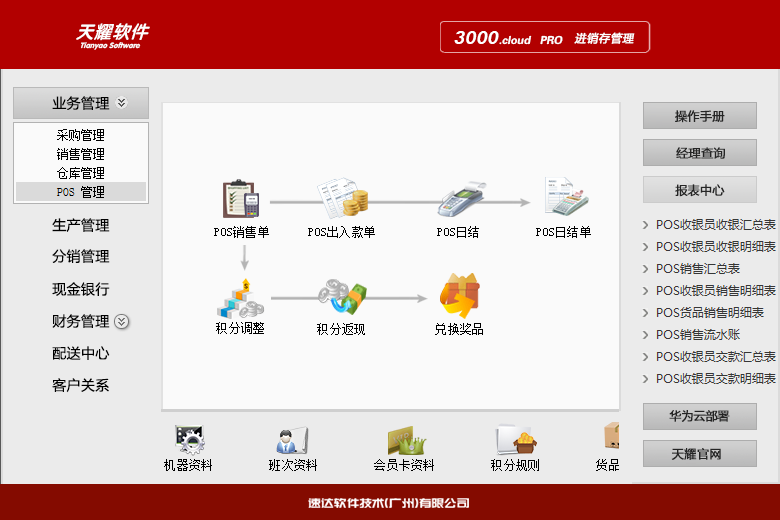
Task: Open report POS销售汇总表
Action: [x=697, y=269]
